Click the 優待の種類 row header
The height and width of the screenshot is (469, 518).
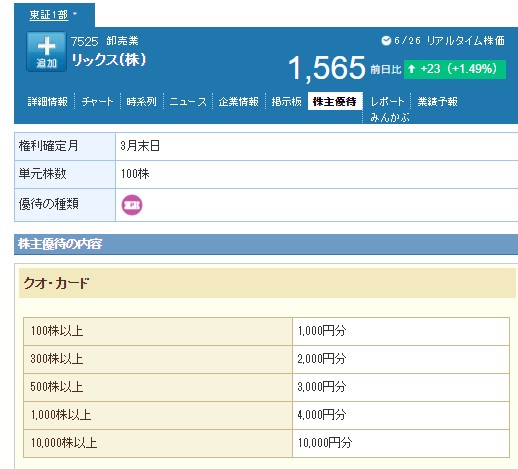65,205
